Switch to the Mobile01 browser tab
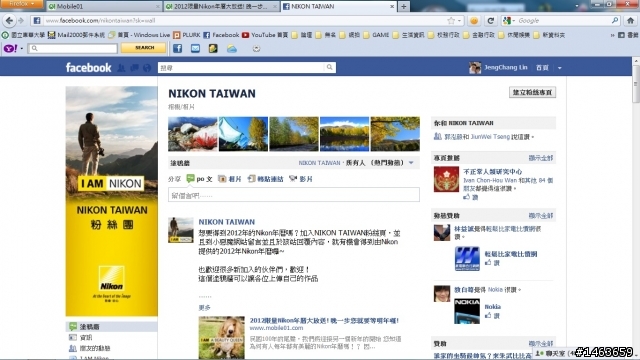The image size is (640, 360). point(103,6)
